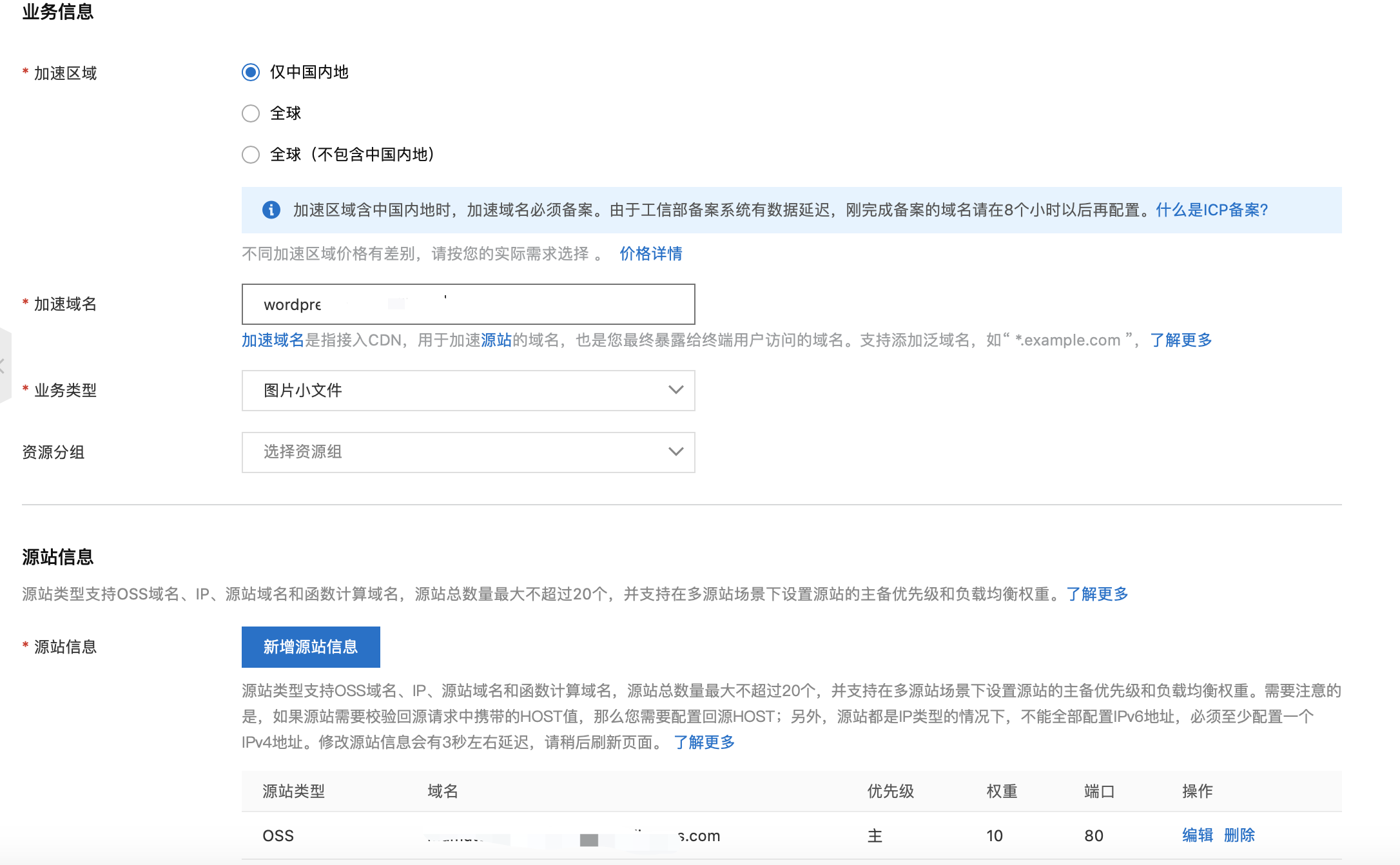Click the 新增源站信息 button

[x=311, y=647]
